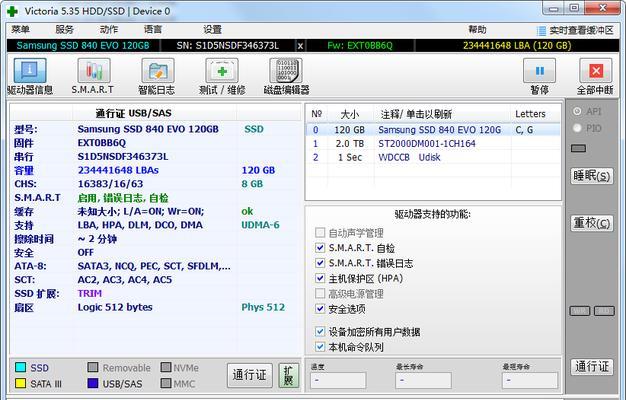
Task: Click the 通行证 USB/SAS header
Action: (133, 113)
